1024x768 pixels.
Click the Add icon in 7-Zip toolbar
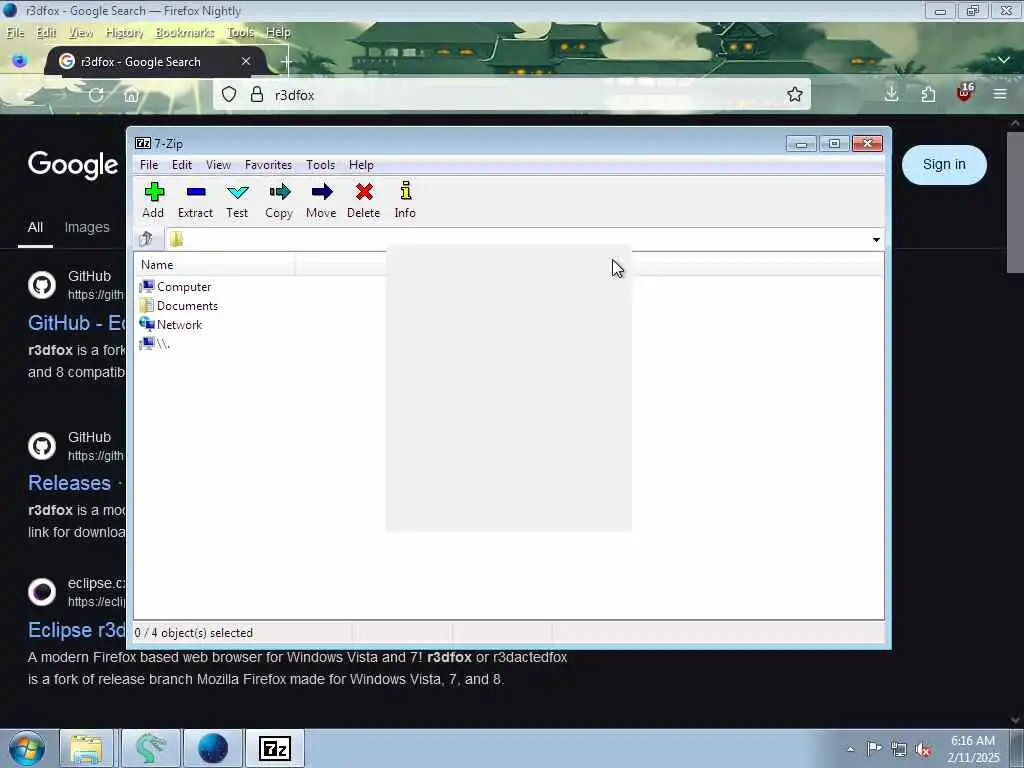click(153, 200)
